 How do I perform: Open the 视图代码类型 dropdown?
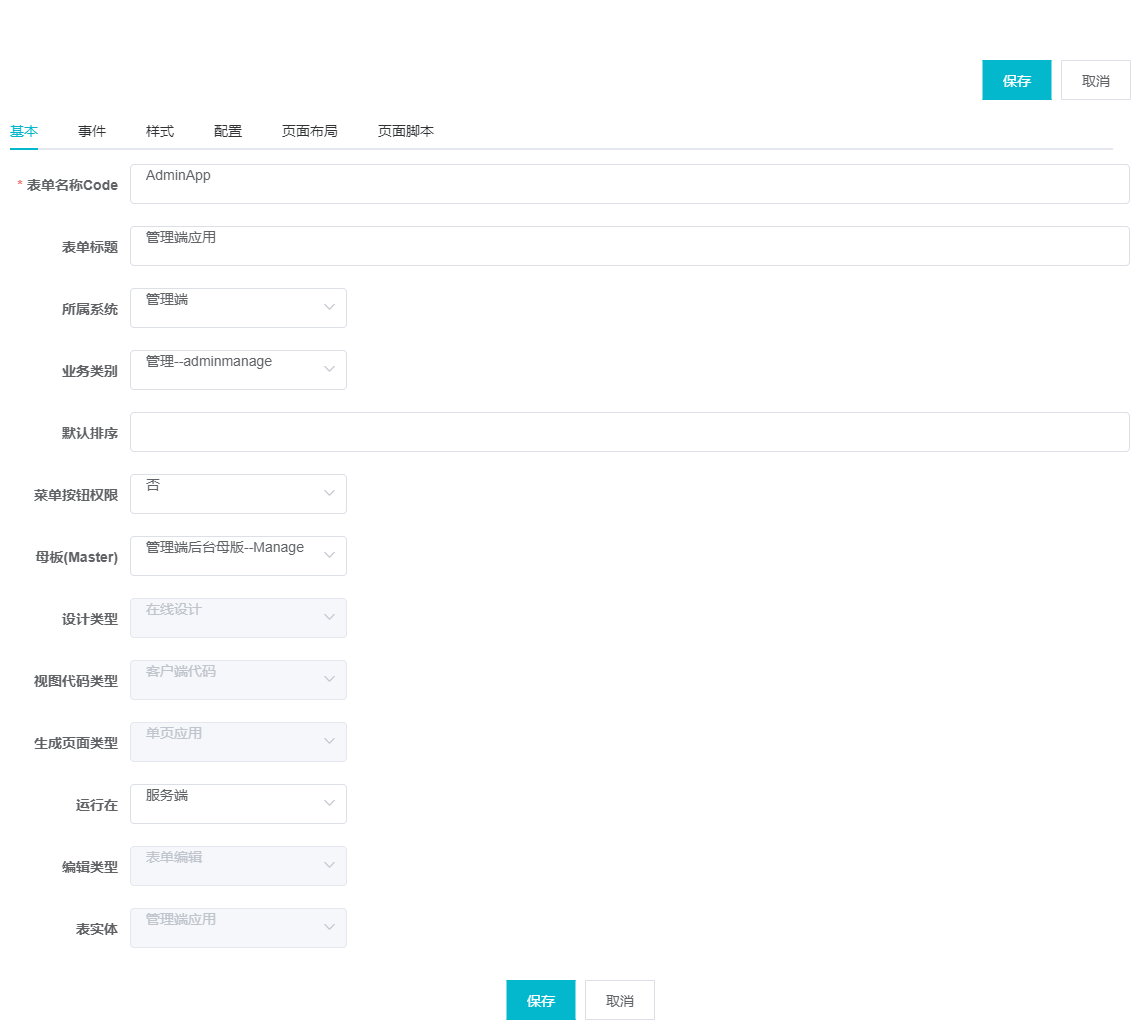tap(238, 680)
